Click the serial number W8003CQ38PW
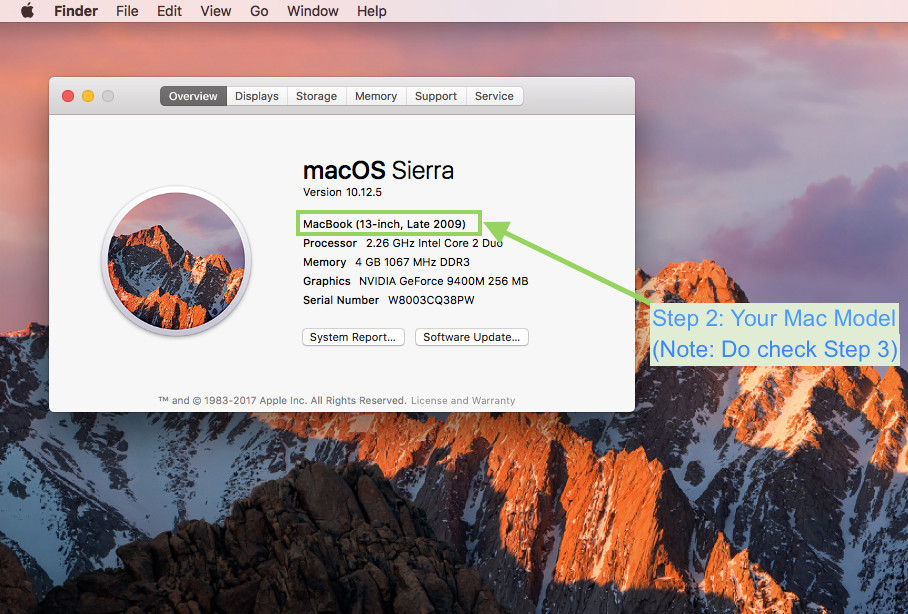908x614 pixels. click(431, 301)
